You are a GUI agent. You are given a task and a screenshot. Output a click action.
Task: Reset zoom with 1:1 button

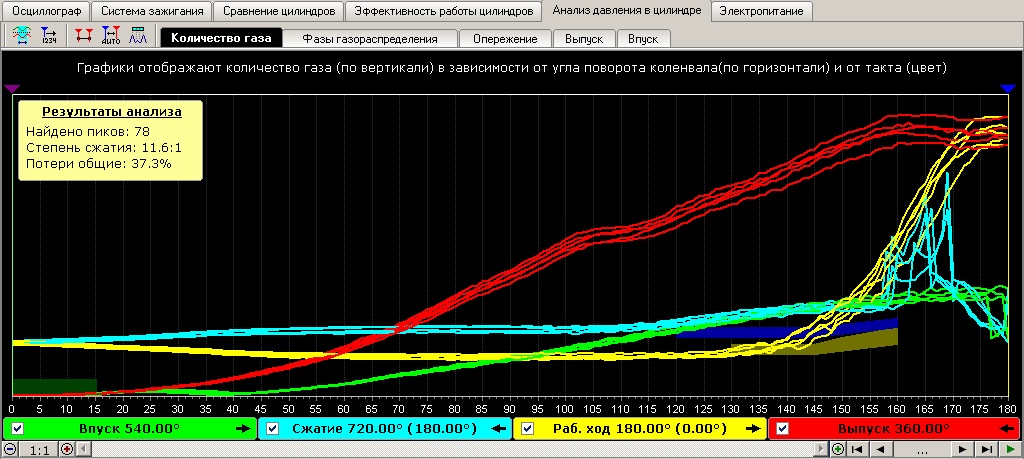coord(38,449)
